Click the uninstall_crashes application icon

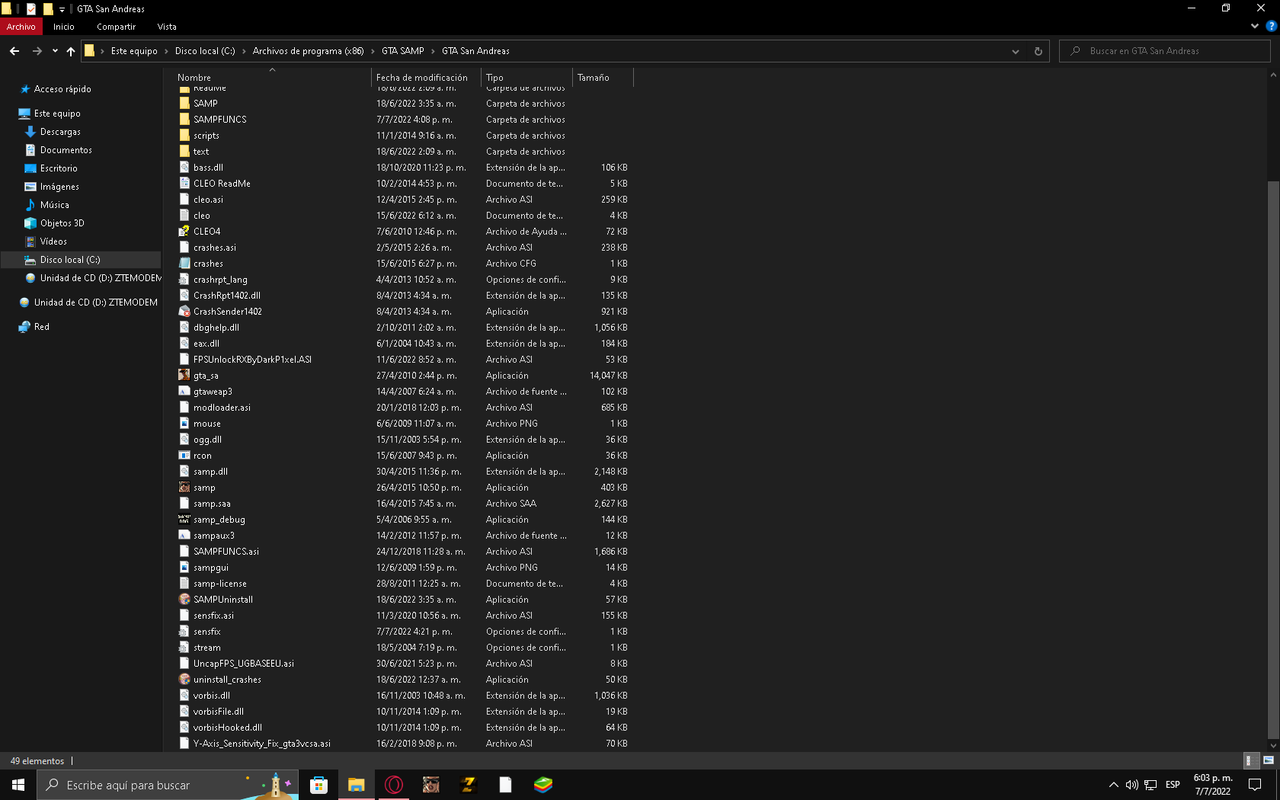point(184,679)
